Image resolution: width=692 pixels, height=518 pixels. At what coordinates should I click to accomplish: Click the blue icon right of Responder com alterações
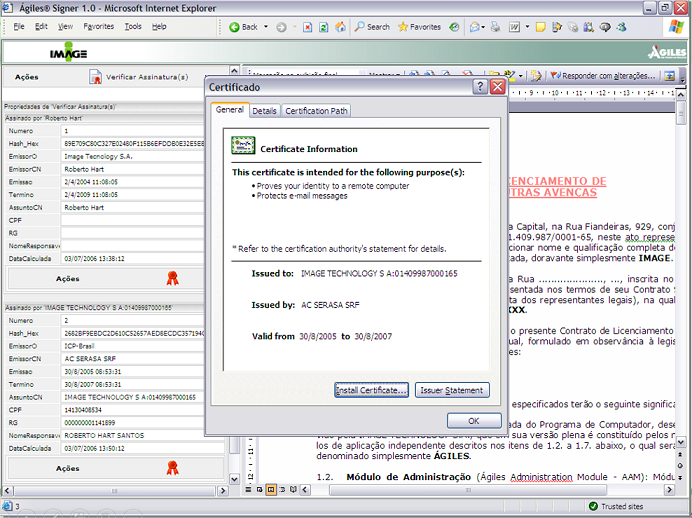point(669,76)
